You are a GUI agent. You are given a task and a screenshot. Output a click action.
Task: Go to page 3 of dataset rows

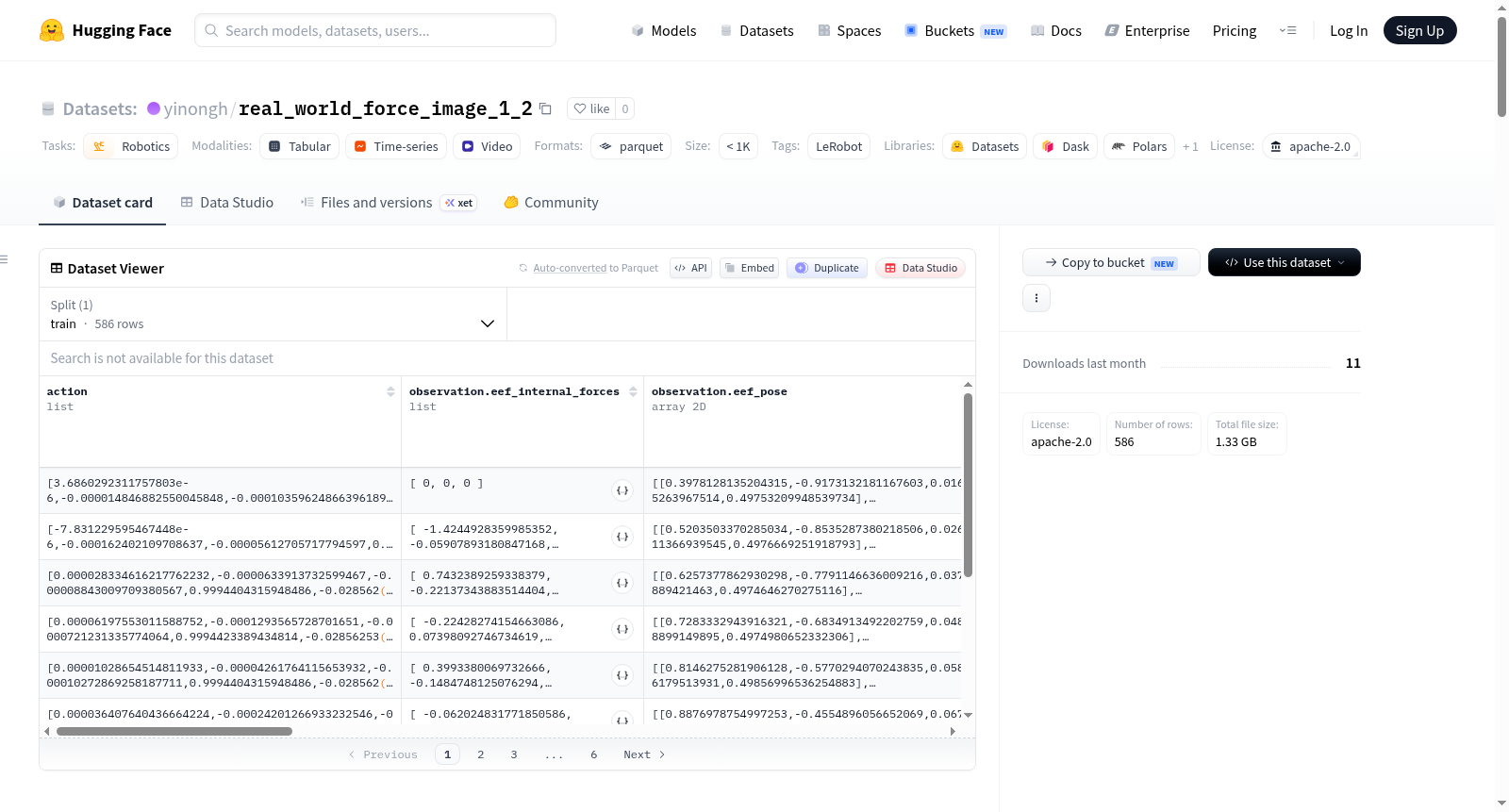coord(514,754)
